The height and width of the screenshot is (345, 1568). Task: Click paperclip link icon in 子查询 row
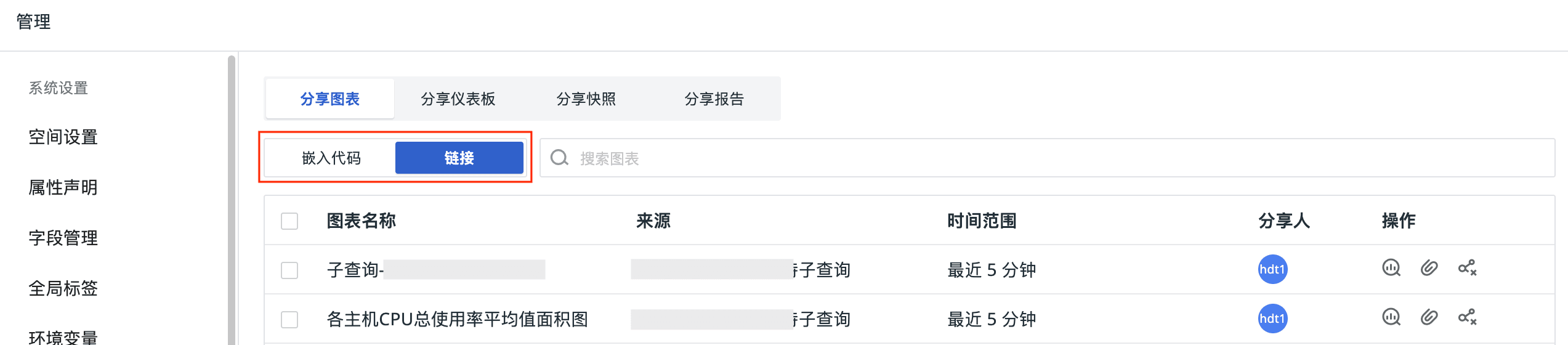click(1429, 268)
